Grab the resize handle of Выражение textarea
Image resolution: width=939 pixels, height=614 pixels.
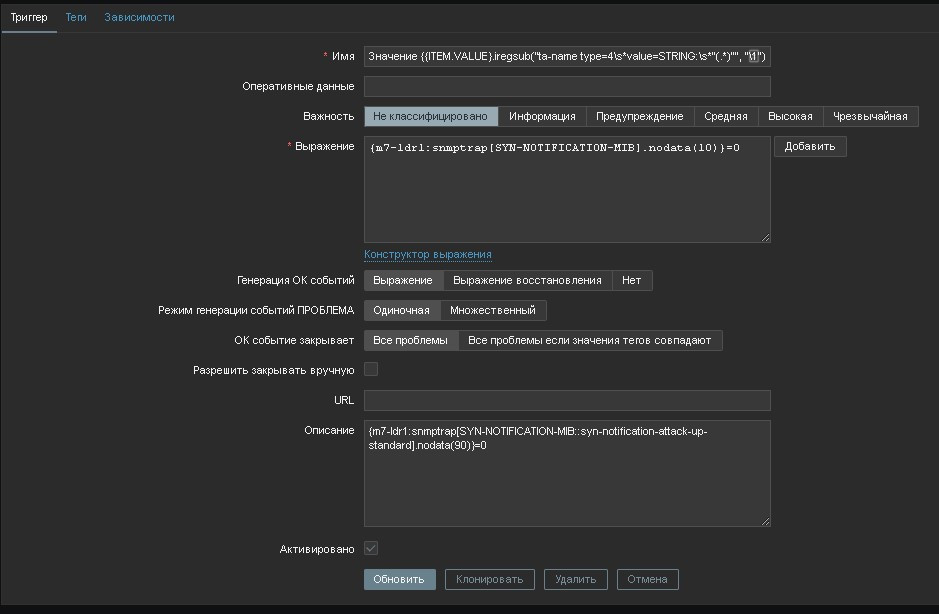(x=765, y=238)
